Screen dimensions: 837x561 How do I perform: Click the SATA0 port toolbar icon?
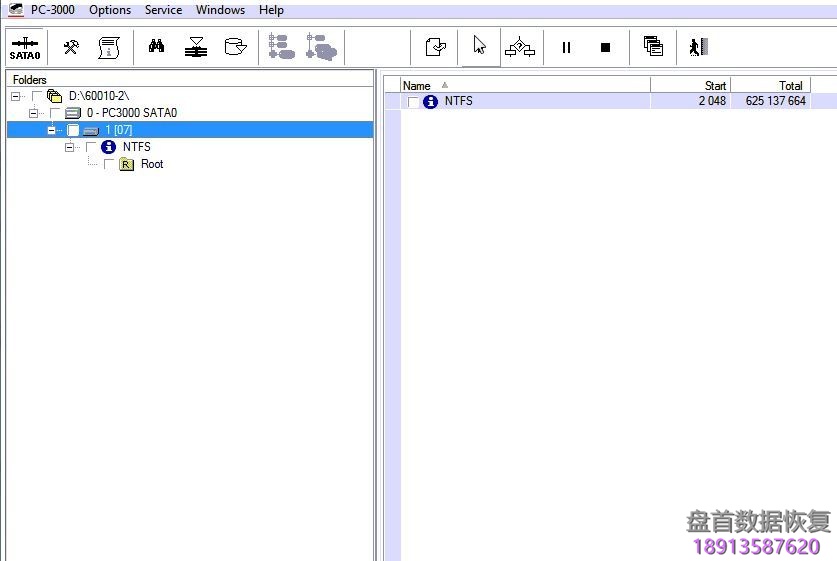pyautogui.click(x=25, y=47)
